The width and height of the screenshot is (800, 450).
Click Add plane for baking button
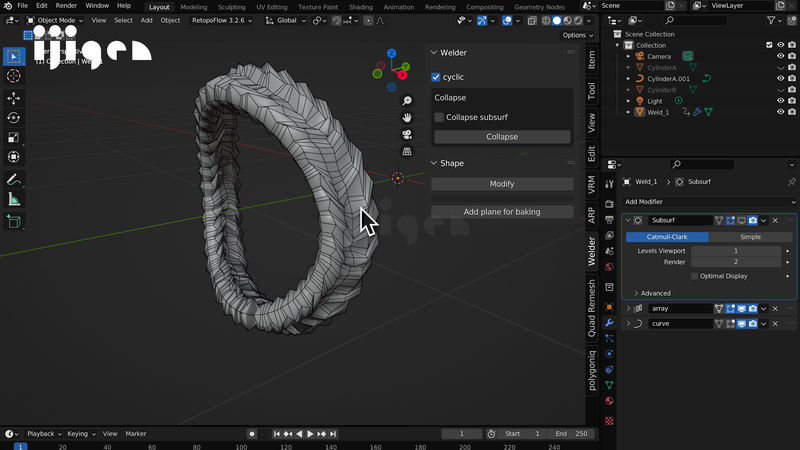[502, 212]
